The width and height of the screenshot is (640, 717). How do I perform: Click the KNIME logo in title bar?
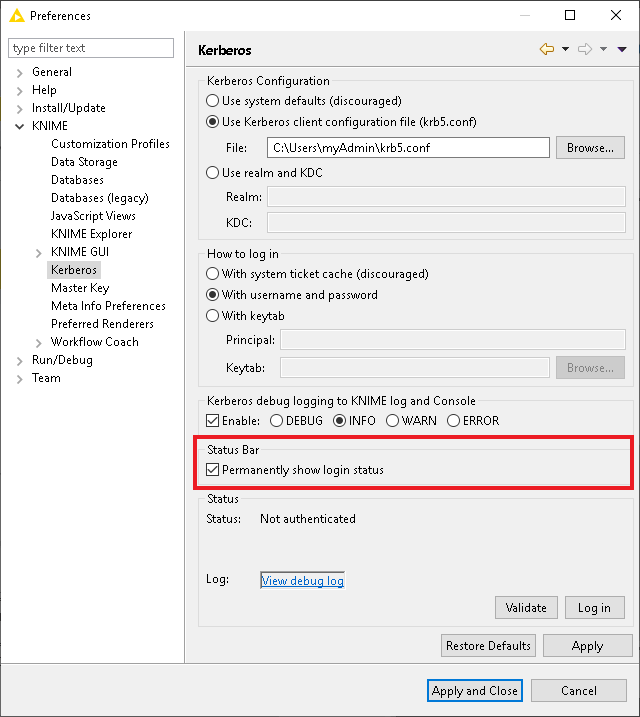16,16
